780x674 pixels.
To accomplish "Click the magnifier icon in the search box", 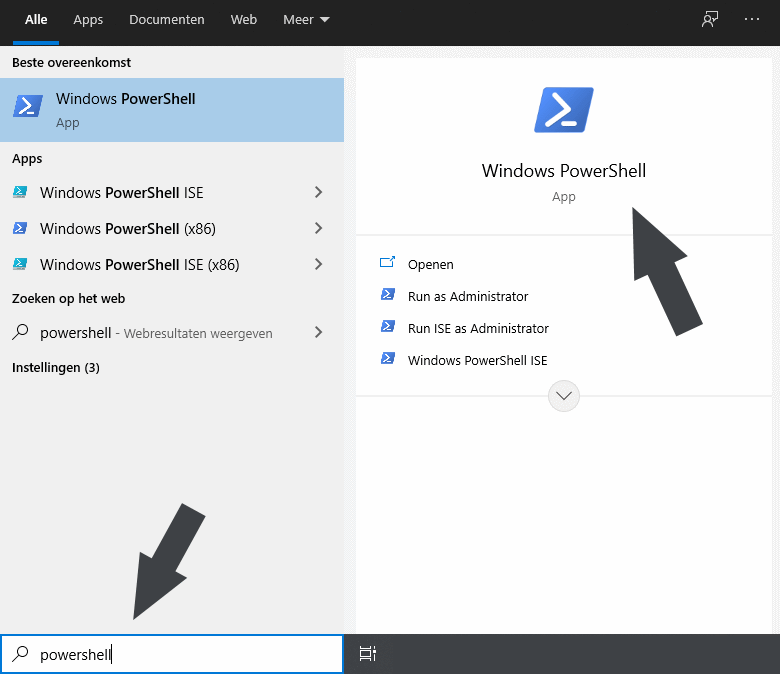I will coord(20,654).
